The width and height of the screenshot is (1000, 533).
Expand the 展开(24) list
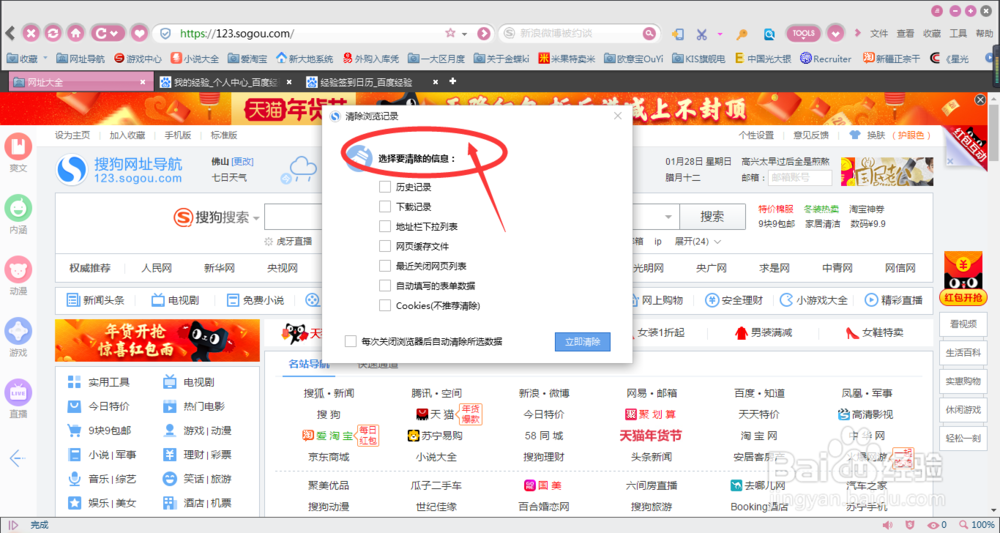(698, 242)
